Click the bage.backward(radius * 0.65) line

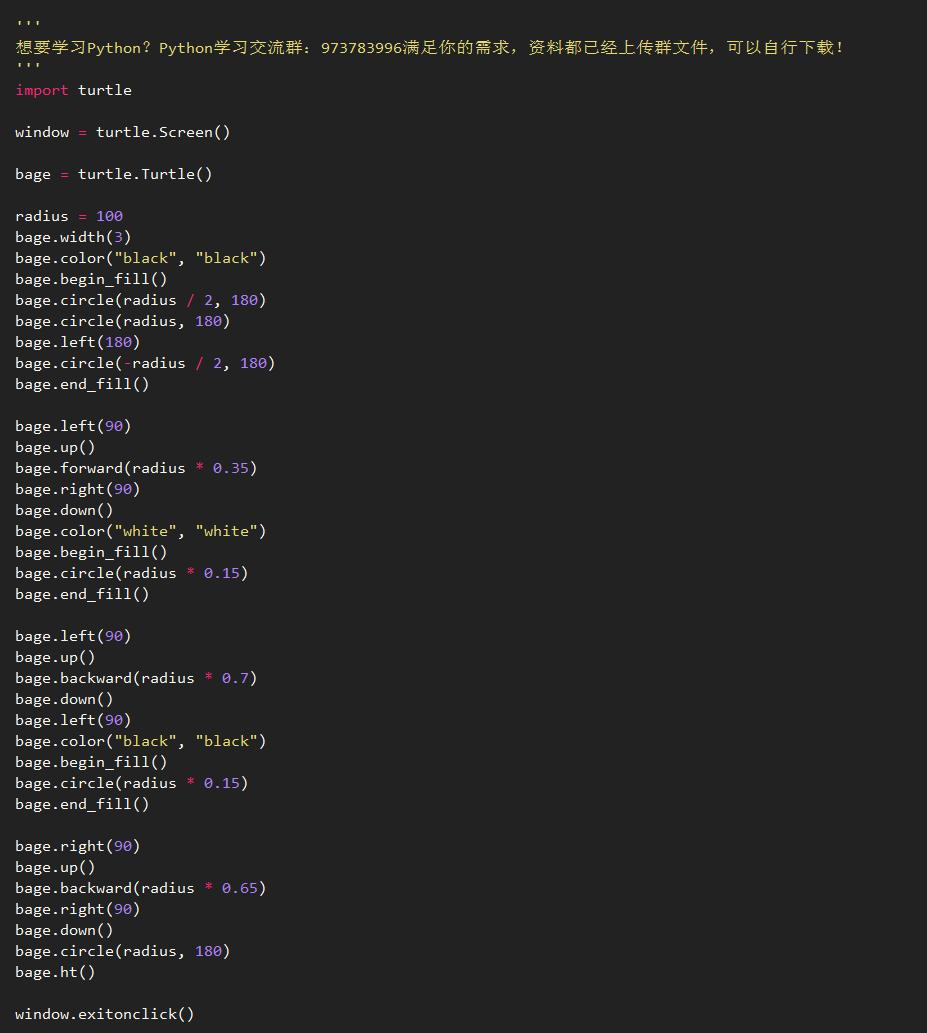[140, 888]
